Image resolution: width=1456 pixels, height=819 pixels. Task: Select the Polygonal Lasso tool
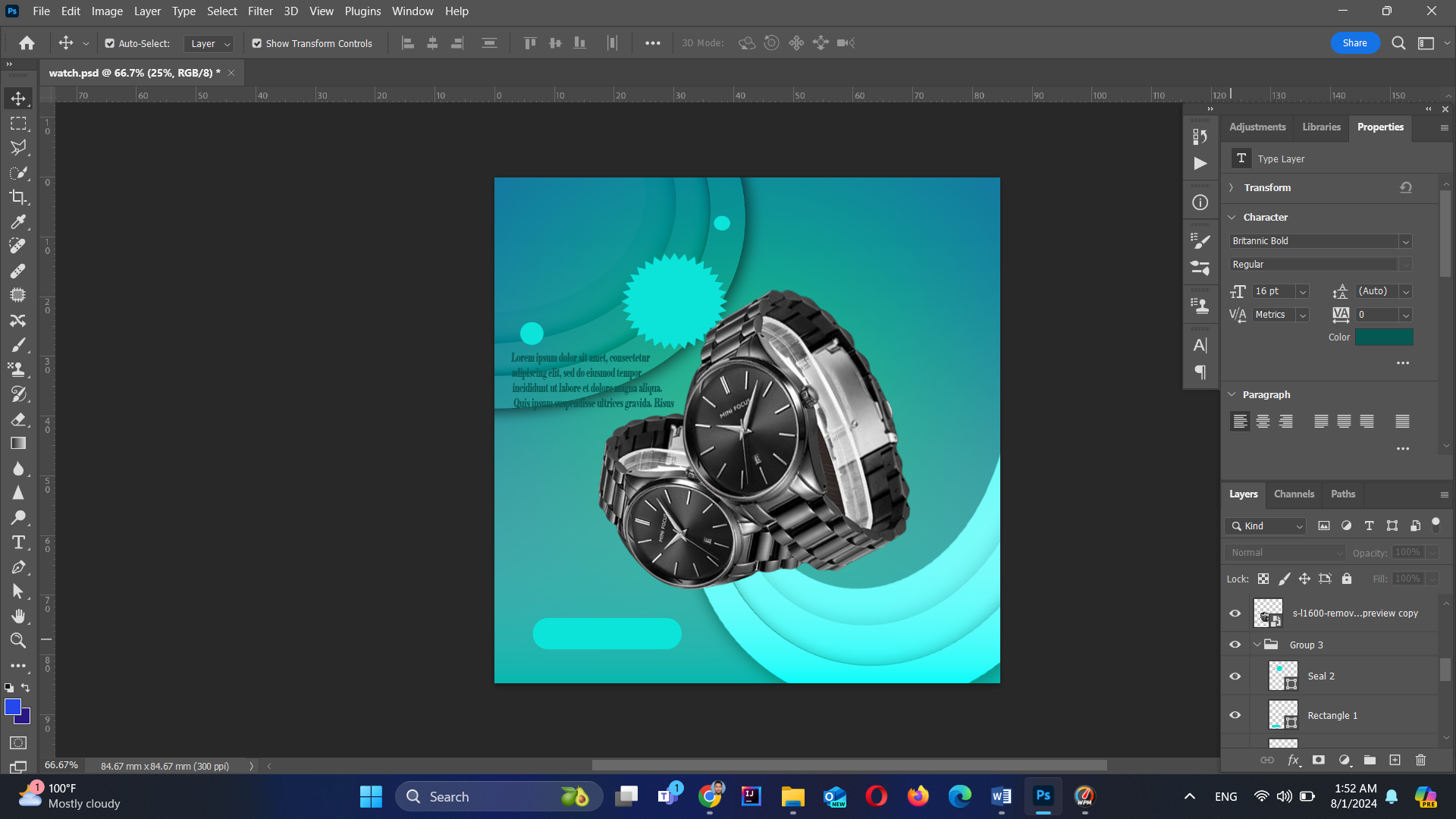tap(18, 148)
